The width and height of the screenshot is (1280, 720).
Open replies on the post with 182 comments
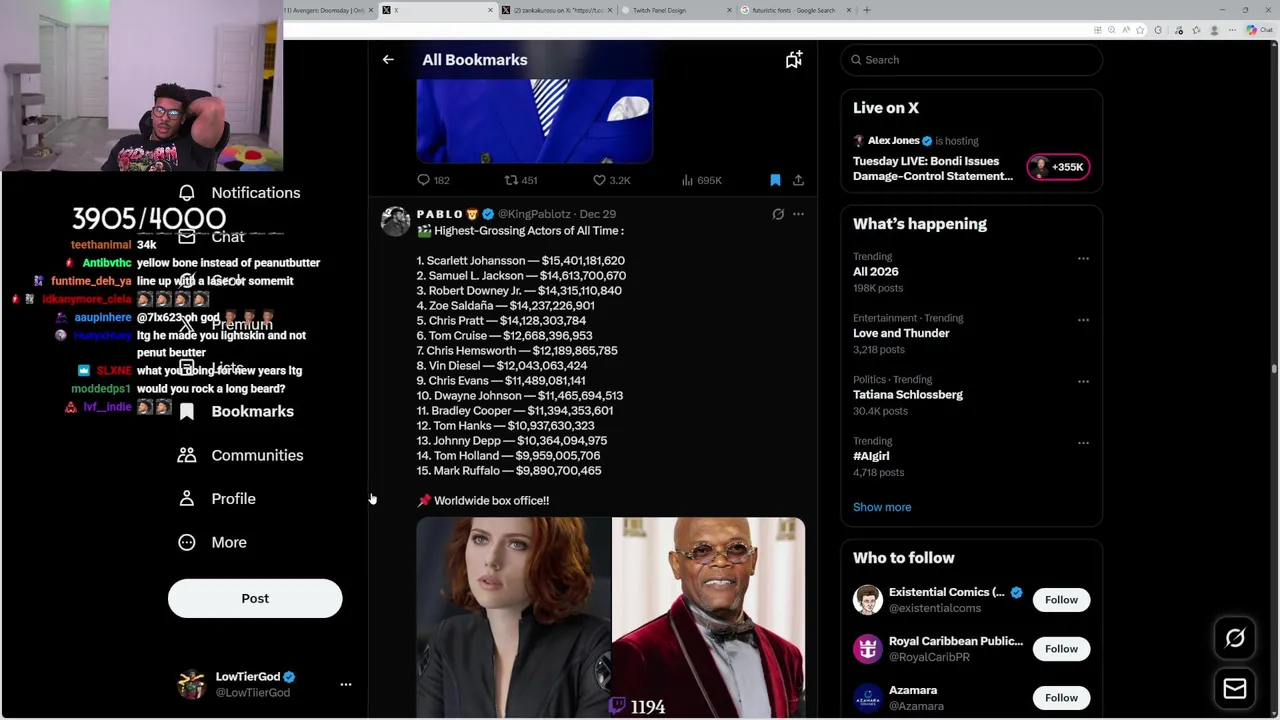point(433,180)
